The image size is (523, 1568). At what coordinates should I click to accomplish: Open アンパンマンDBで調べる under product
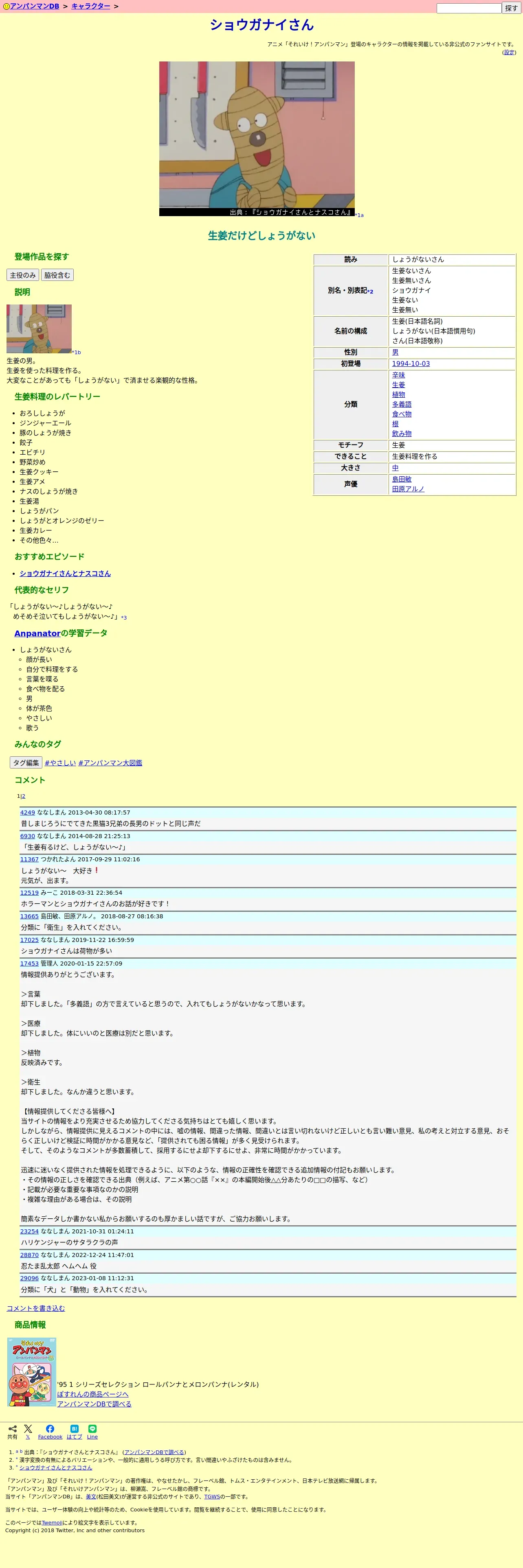click(x=94, y=1404)
